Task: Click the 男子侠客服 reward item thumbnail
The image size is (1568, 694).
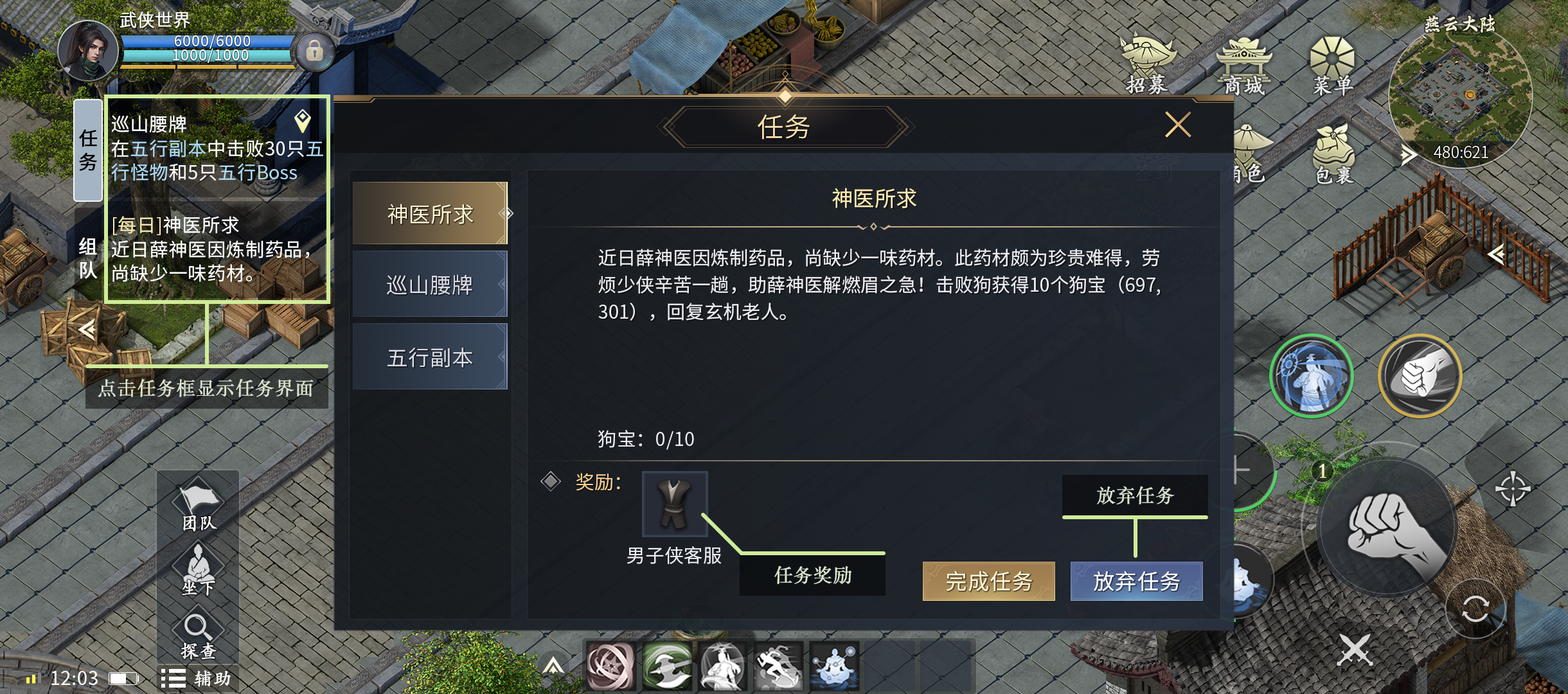Action: (x=675, y=504)
